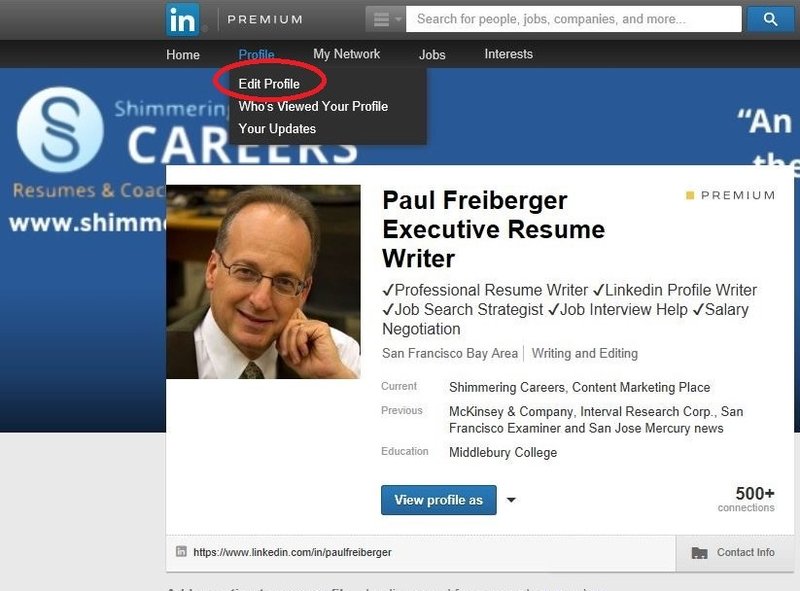Click the LinkedIn logo icon
Viewport: 800px width, 591px height.
[183, 19]
